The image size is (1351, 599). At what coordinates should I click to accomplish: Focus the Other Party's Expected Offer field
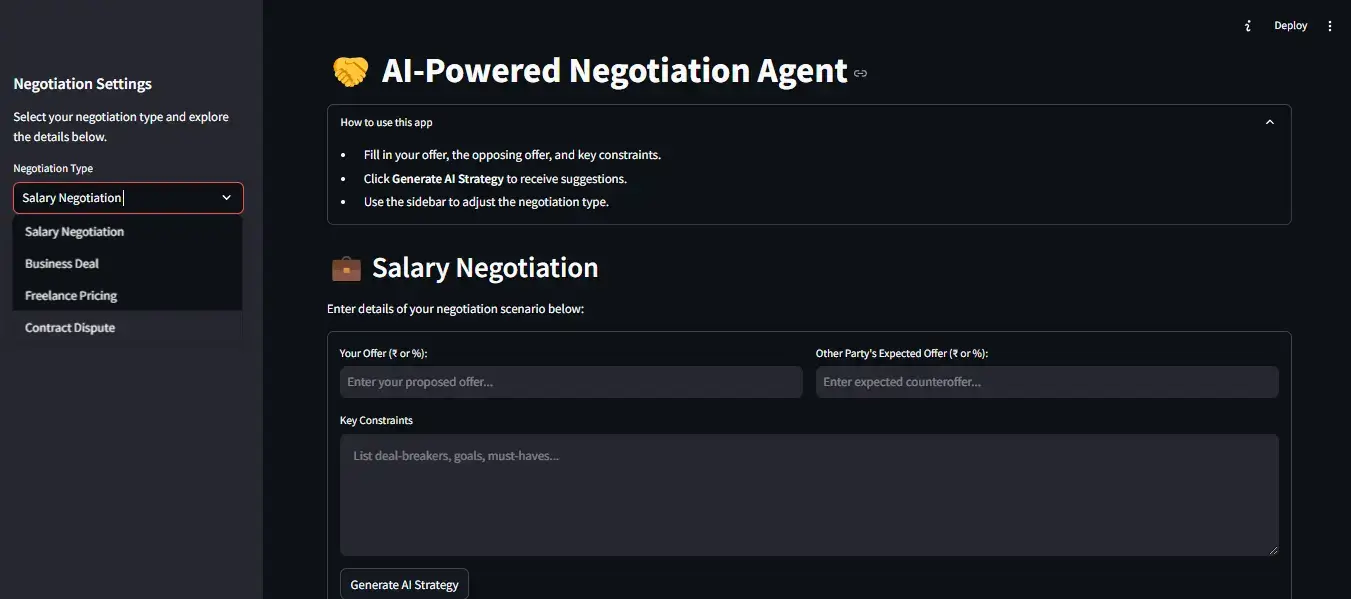click(x=1046, y=382)
